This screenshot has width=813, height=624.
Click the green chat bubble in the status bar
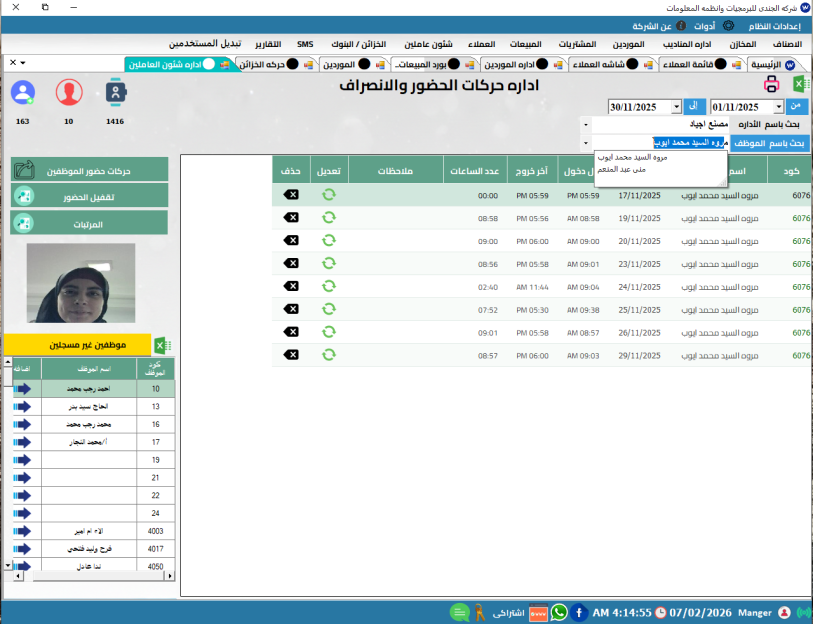click(459, 612)
